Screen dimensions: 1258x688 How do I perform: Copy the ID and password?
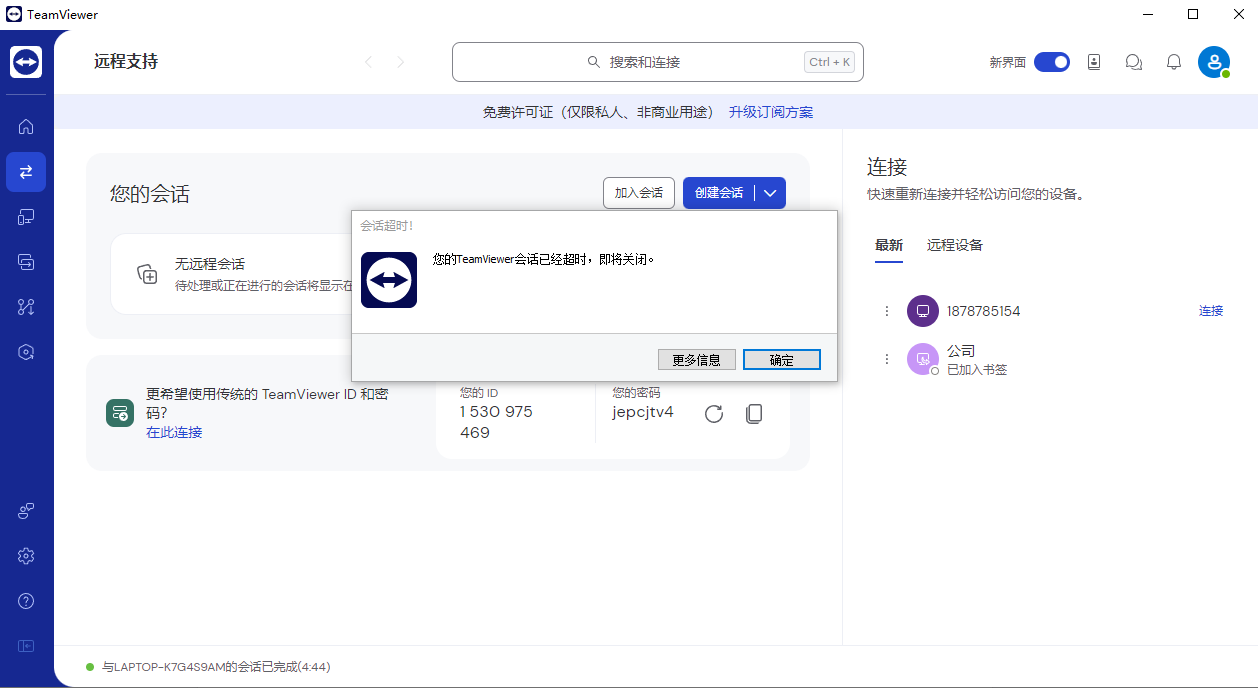point(755,414)
